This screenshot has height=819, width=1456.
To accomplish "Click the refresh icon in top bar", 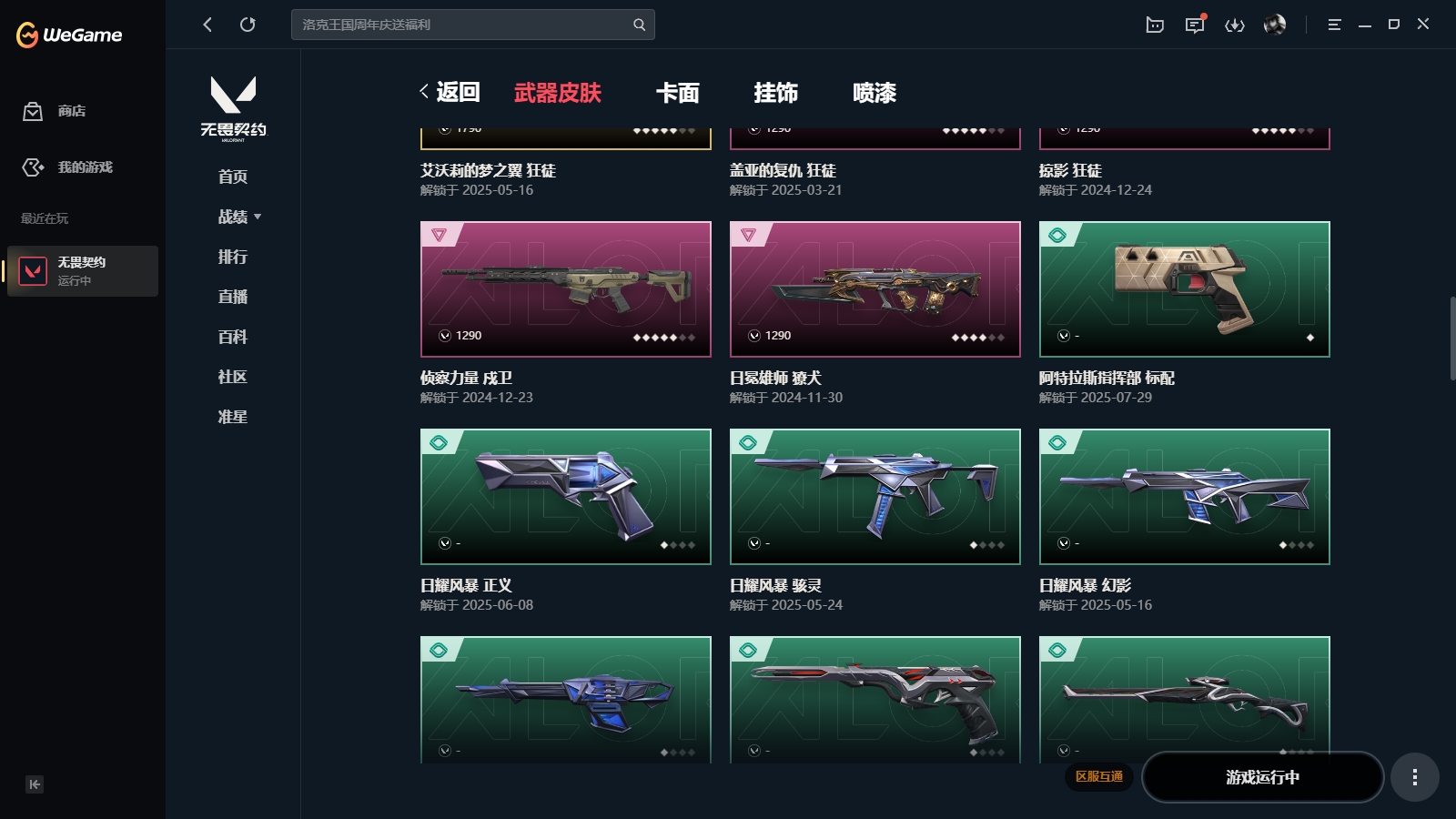I will [x=248, y=25].
